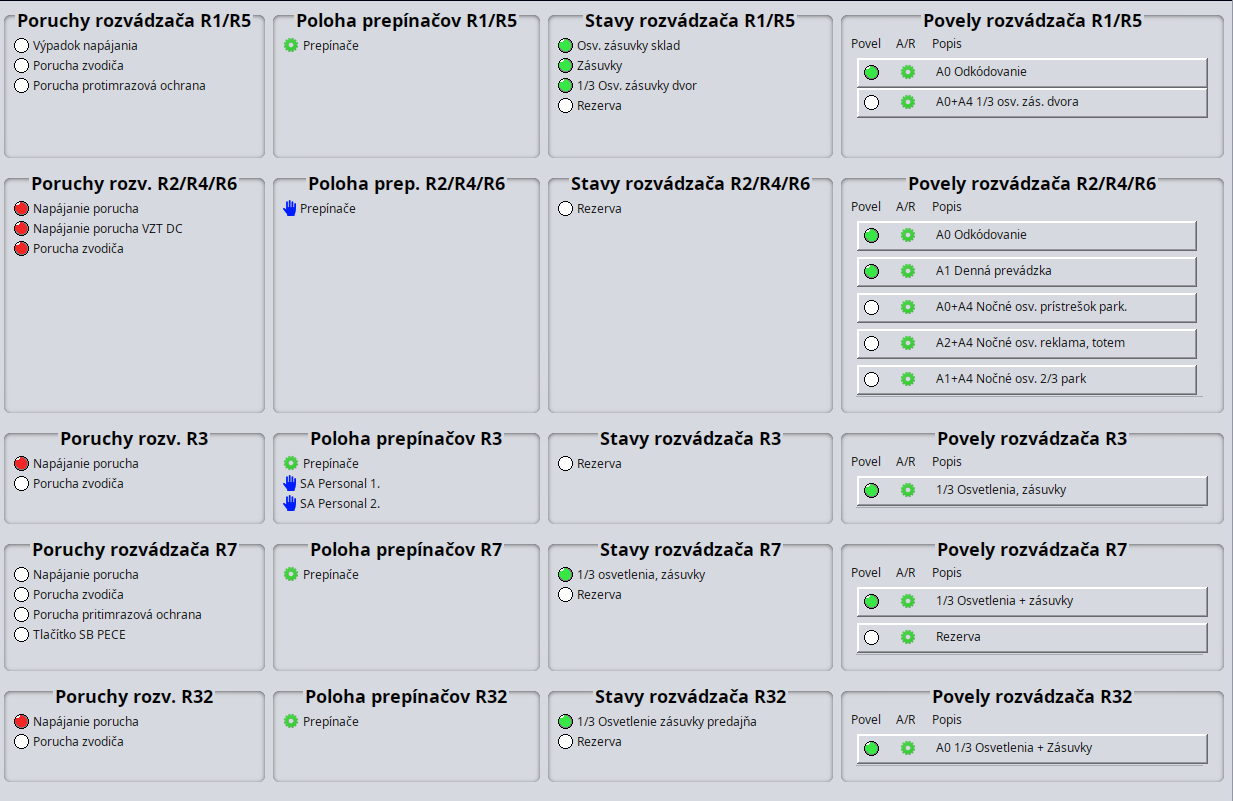Click the green gear icon for R32 Prepínače
Screen dimensions: 1233x801
click(x=291, y=721)
